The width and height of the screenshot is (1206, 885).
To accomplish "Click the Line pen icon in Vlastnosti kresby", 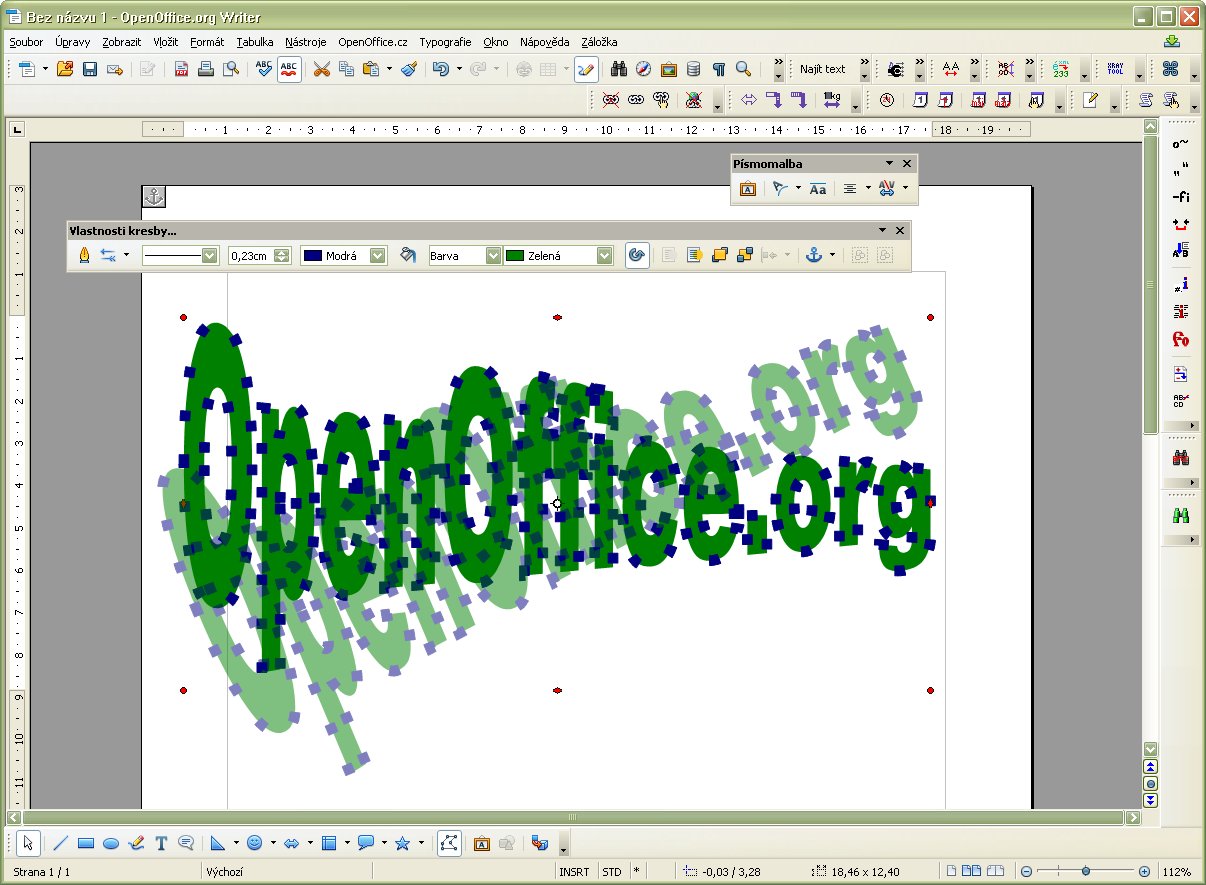I will pyautogui.click(x=84, y=255).
